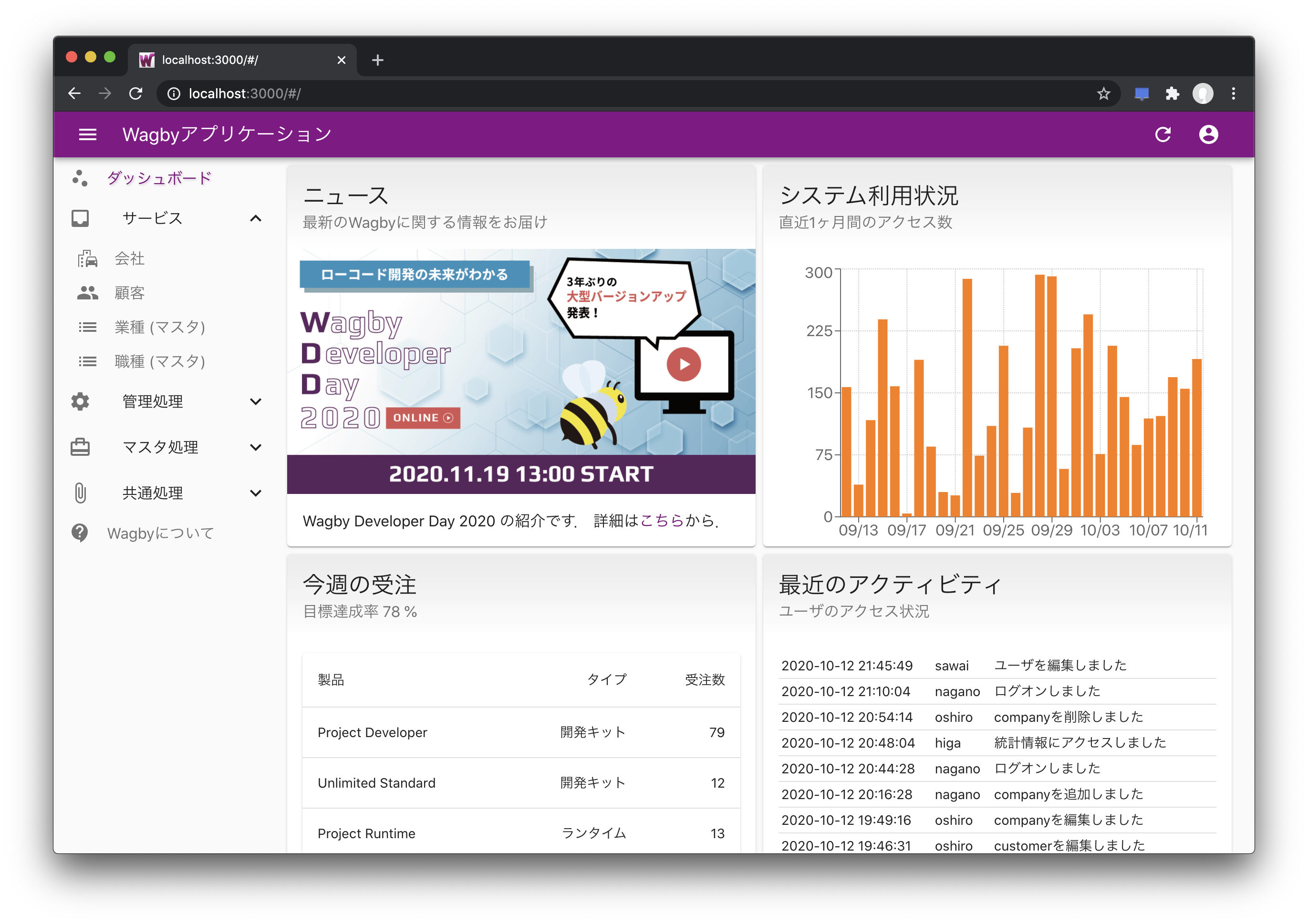Image resolution: width=1308 pixels, height=924 pixels.
Task: Click timestamp 2020-10-12 21:10:04
Action: coord(846,691)
